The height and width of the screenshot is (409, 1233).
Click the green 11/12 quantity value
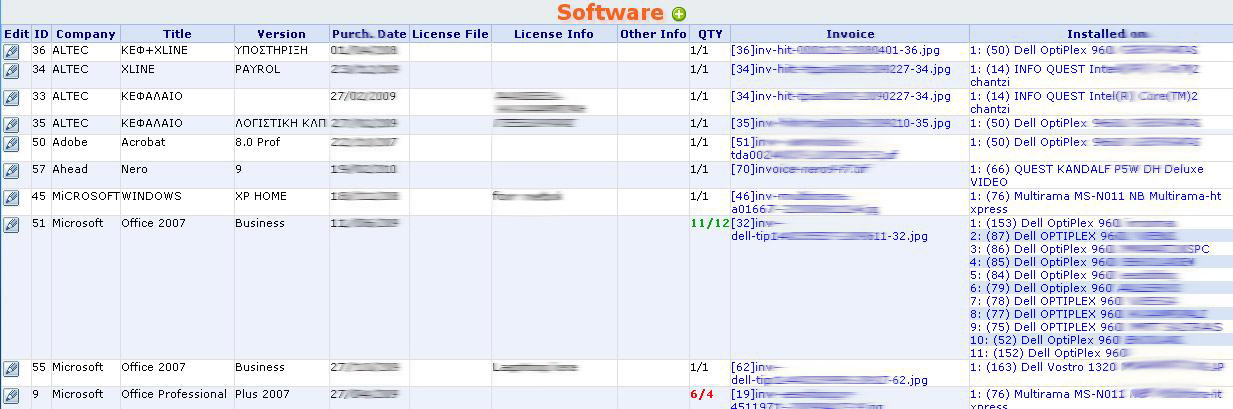(710, 223)
